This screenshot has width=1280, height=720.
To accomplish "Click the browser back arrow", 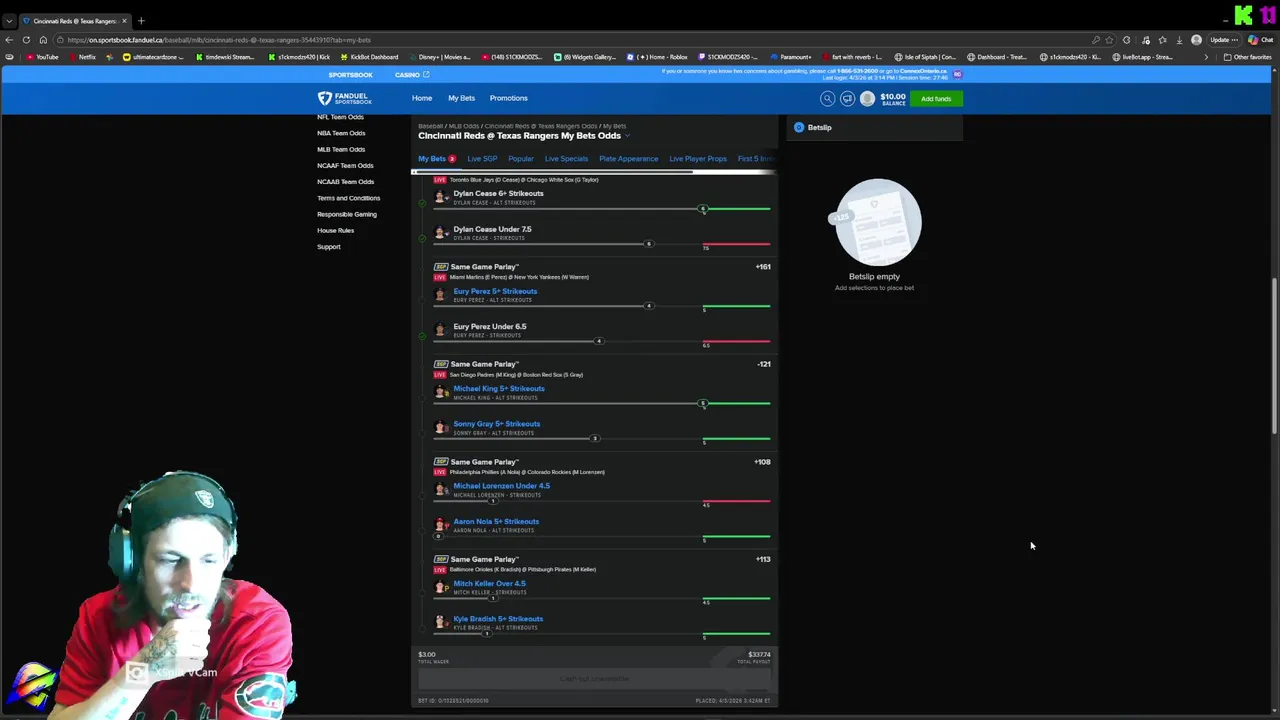I will tap(9, 40).
